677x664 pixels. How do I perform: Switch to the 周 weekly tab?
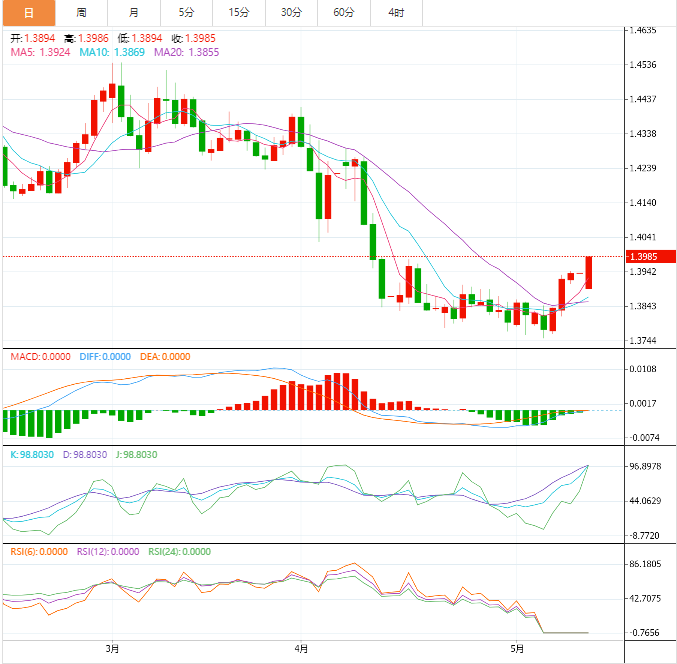point(81,13)
